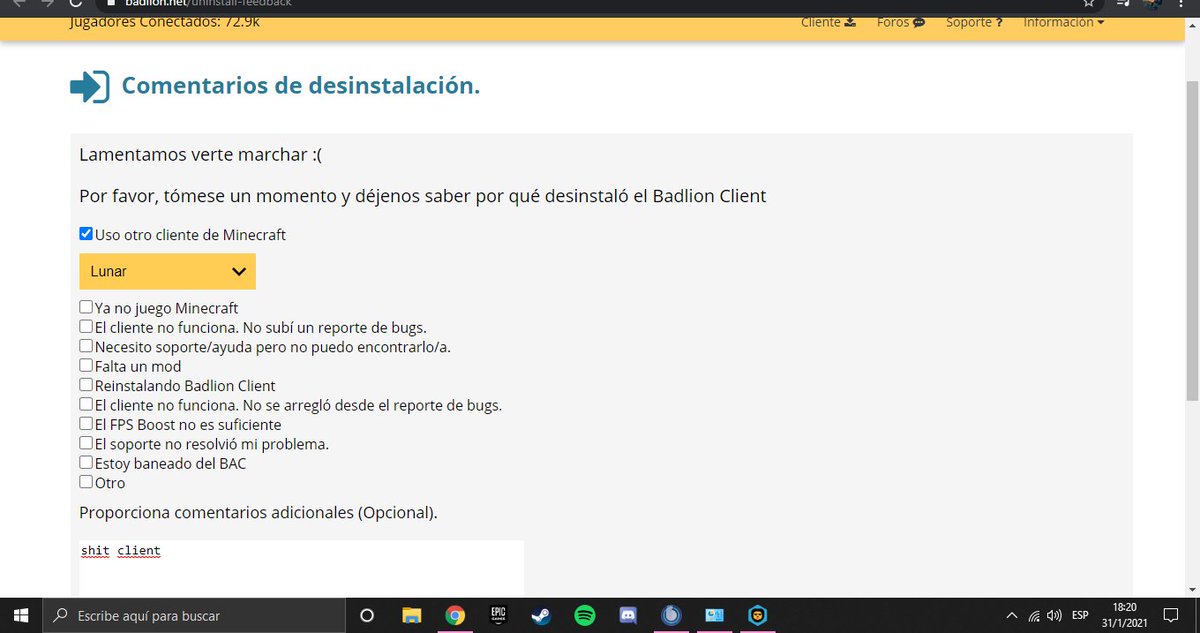Expand the Información nav dropdown
This screenshot has height=633, width=1200.
tap(1064, 22)
